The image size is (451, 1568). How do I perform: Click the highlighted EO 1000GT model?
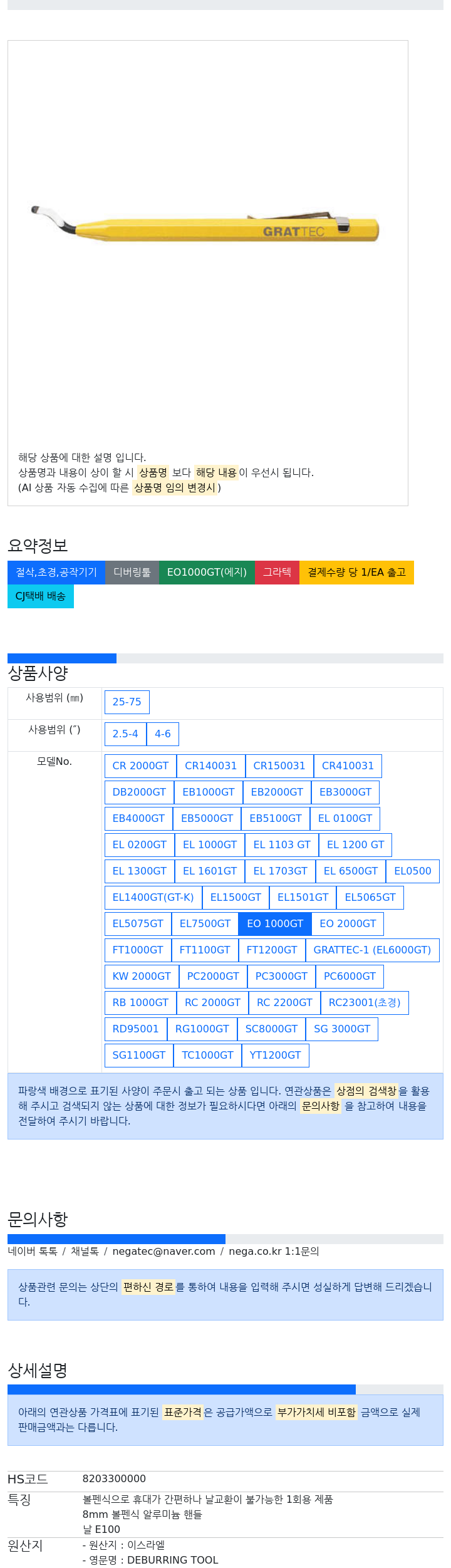pos(275,924)
